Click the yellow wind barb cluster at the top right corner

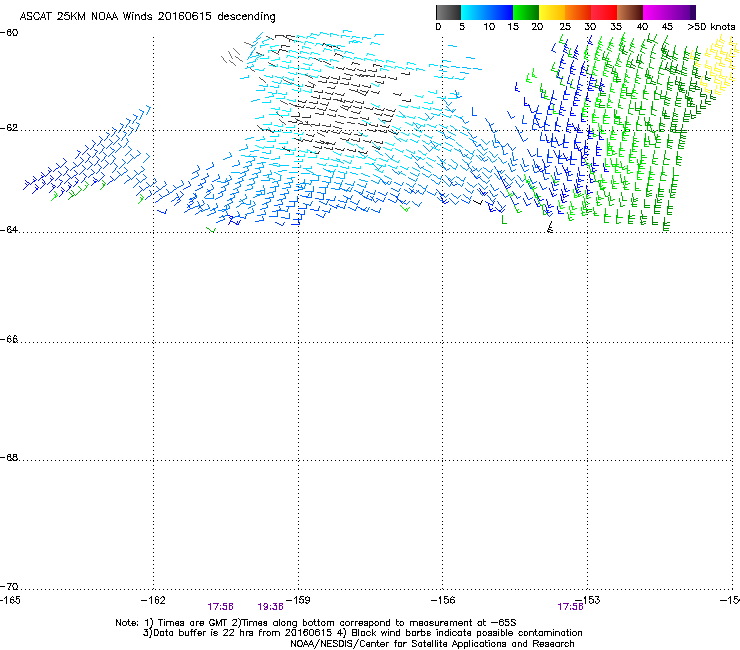coord(716,66)
